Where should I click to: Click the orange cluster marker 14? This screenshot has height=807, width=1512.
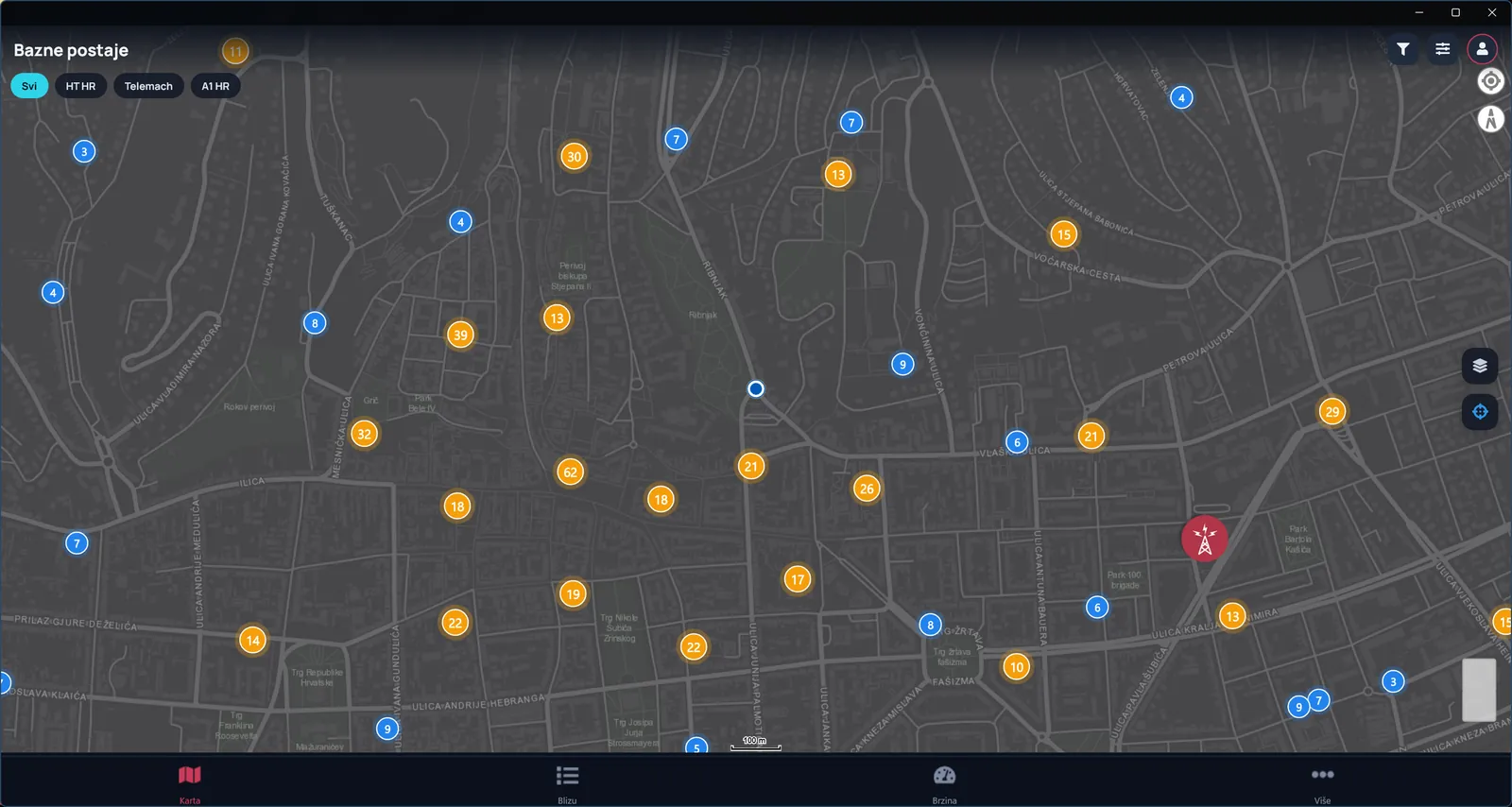[x=252, y=641]
